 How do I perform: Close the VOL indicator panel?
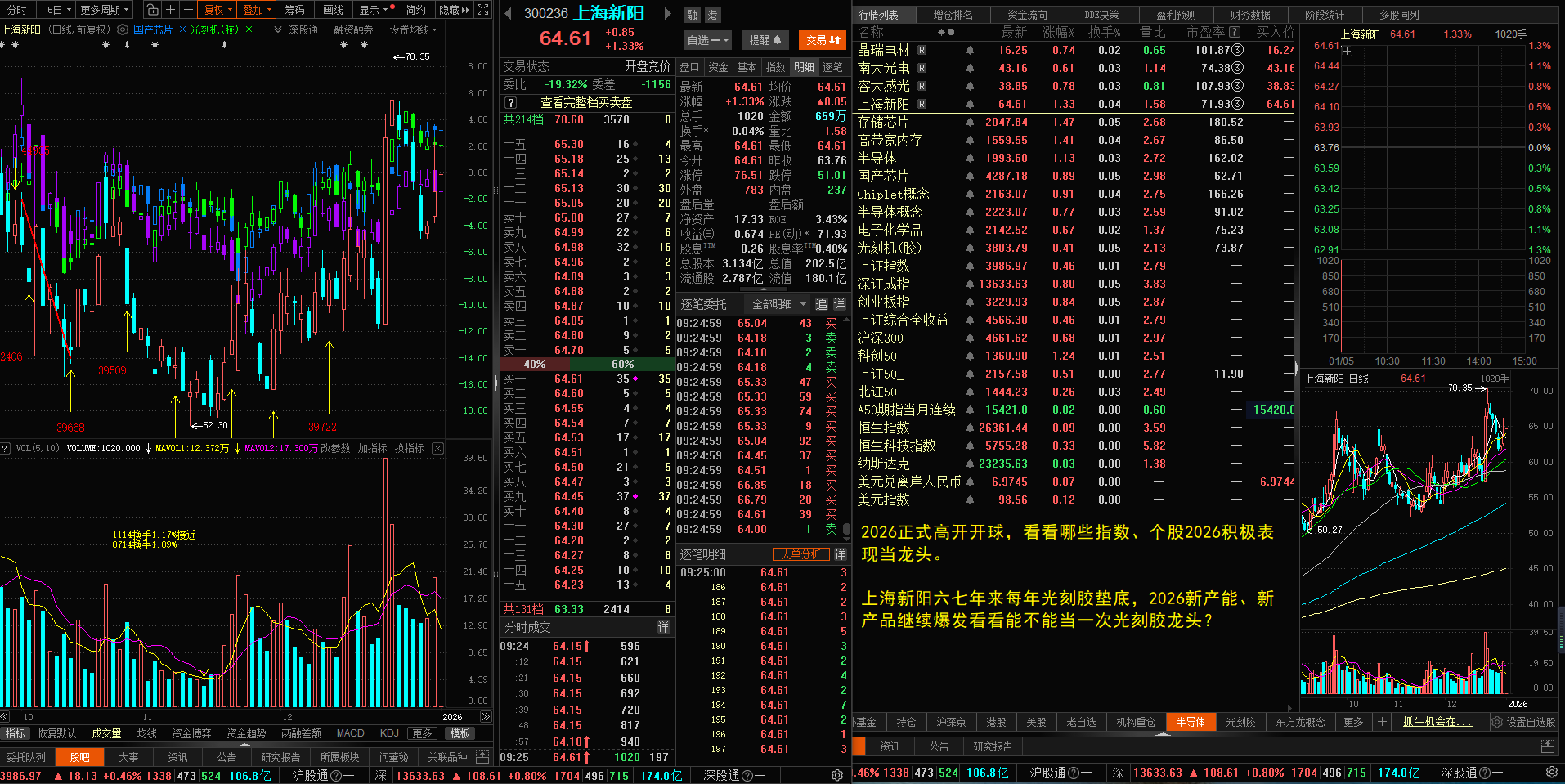(437, 448)
